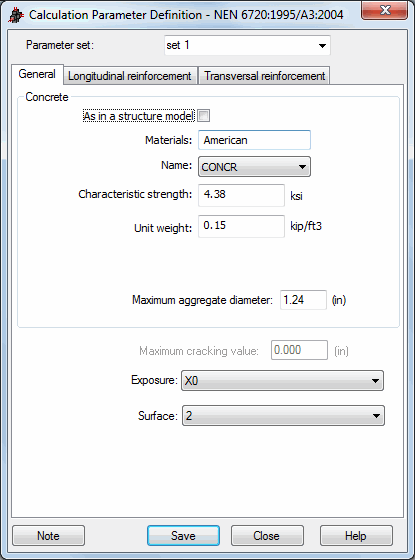Click the Close button at bottom
Screen dimensions: 415x560
267,536
